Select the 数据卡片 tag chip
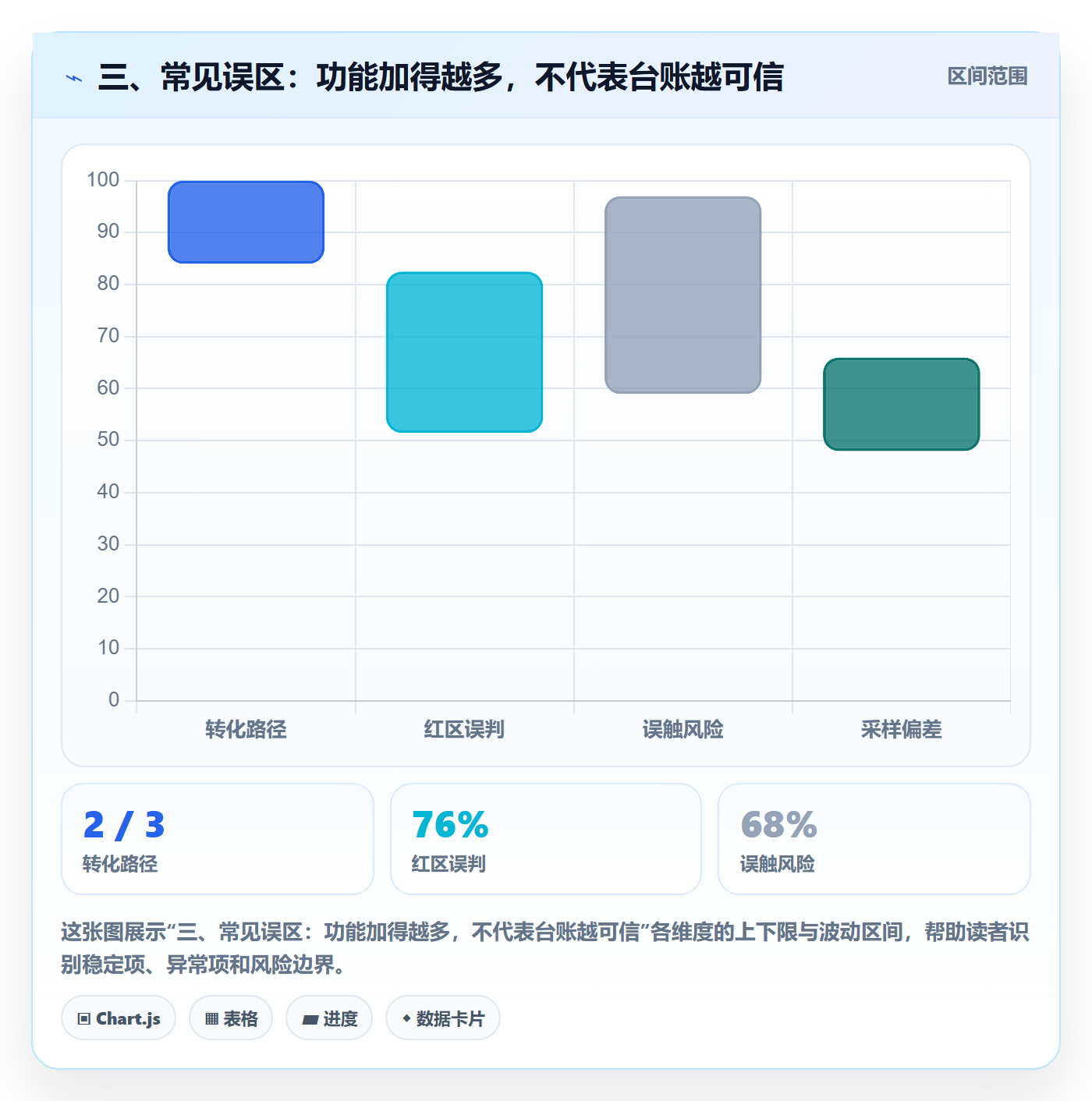 tap(443, 1018)
